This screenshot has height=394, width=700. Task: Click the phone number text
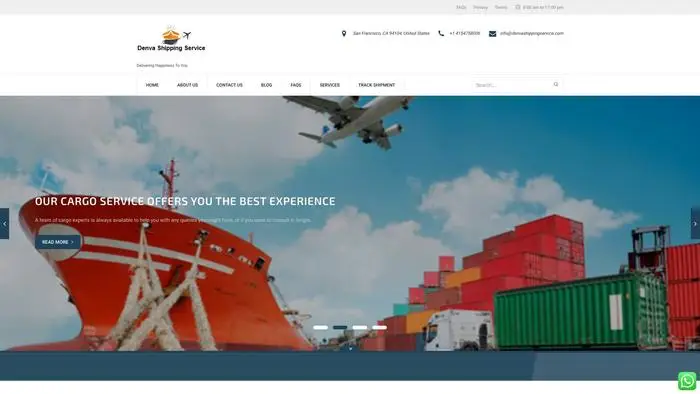click(x=465, y=33)
